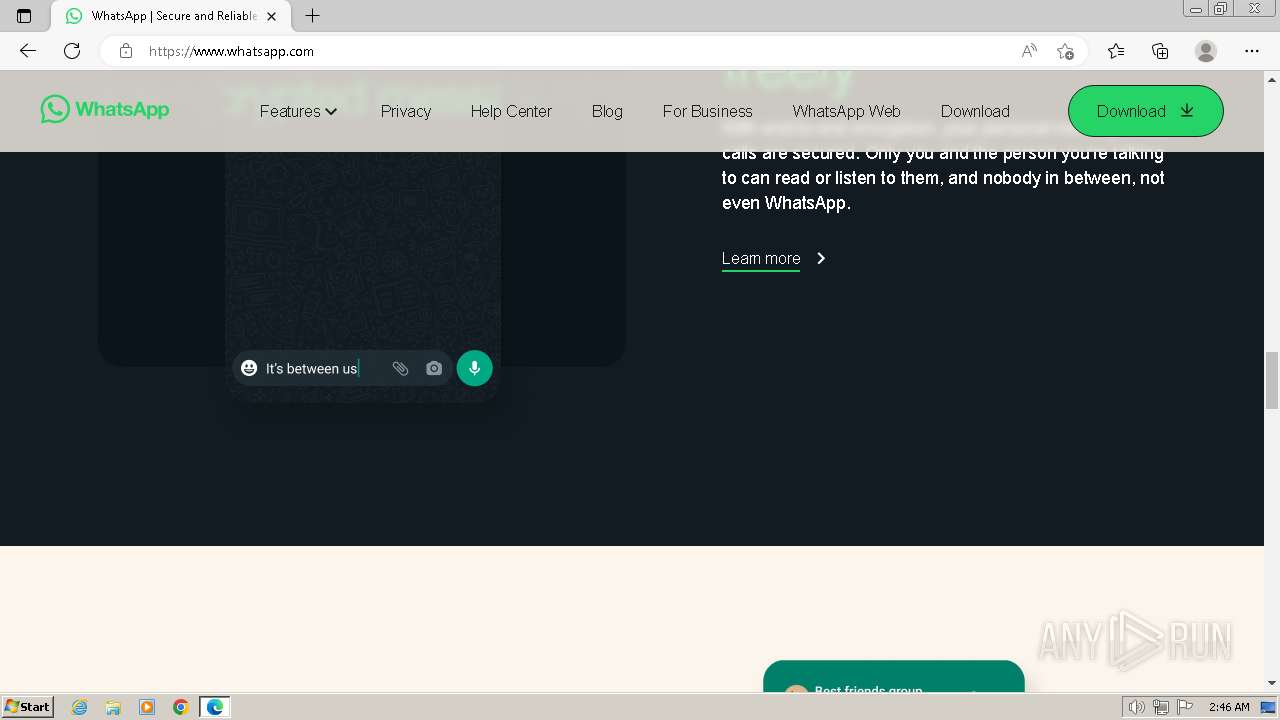Image resolution: width=1280 pixels, height=720 pixels.
Task: Launch WhatsApp Web link
Action: click(846, 111)
